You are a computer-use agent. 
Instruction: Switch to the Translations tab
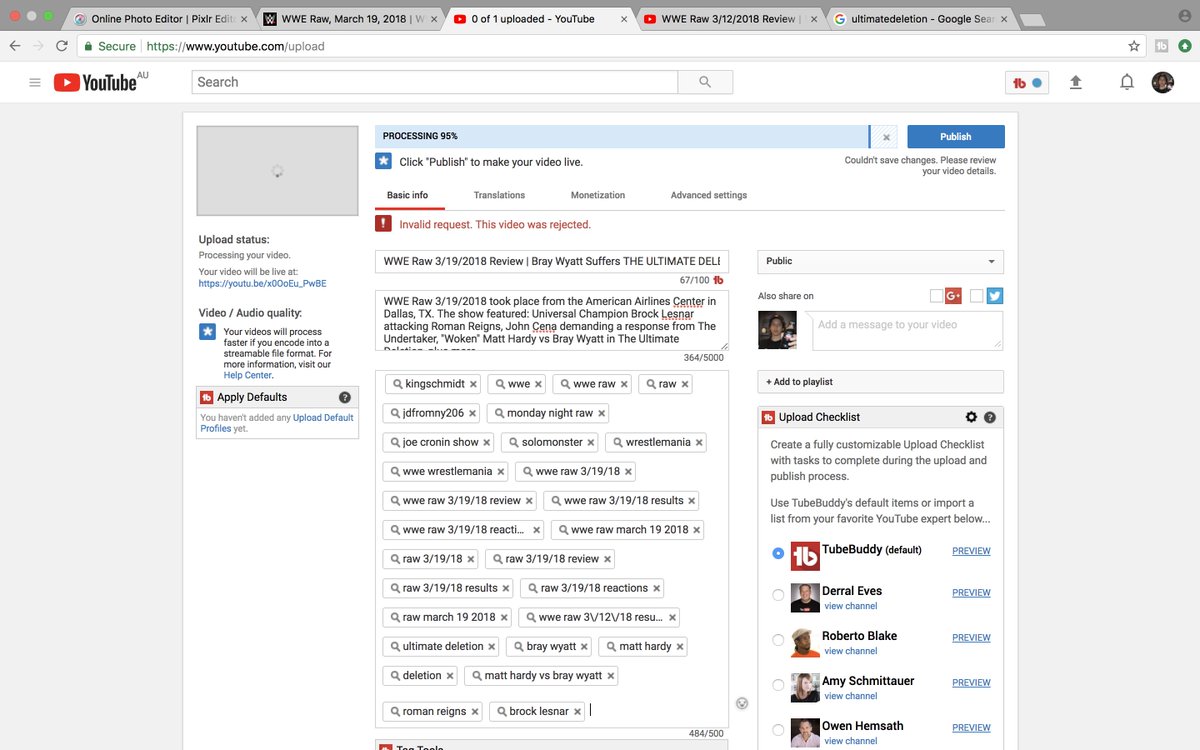pos(499,195)
